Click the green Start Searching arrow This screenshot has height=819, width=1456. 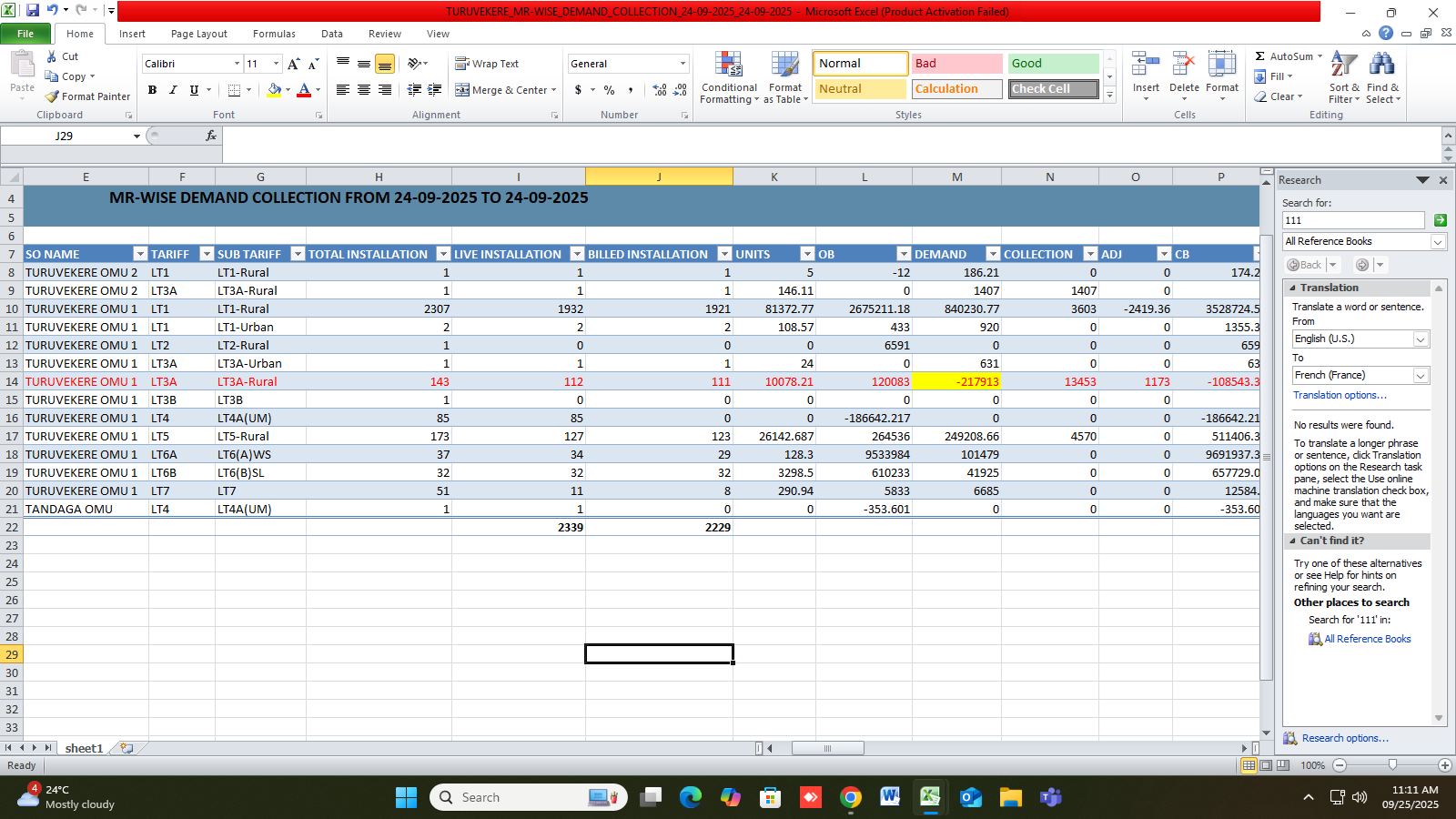pos(1440,220)
